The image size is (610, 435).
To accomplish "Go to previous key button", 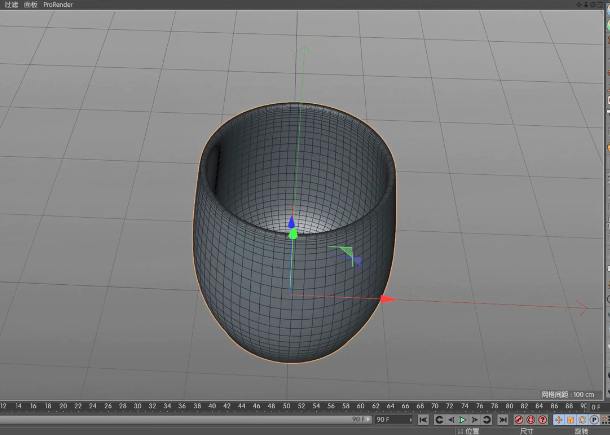I will [x=439, y=420].
